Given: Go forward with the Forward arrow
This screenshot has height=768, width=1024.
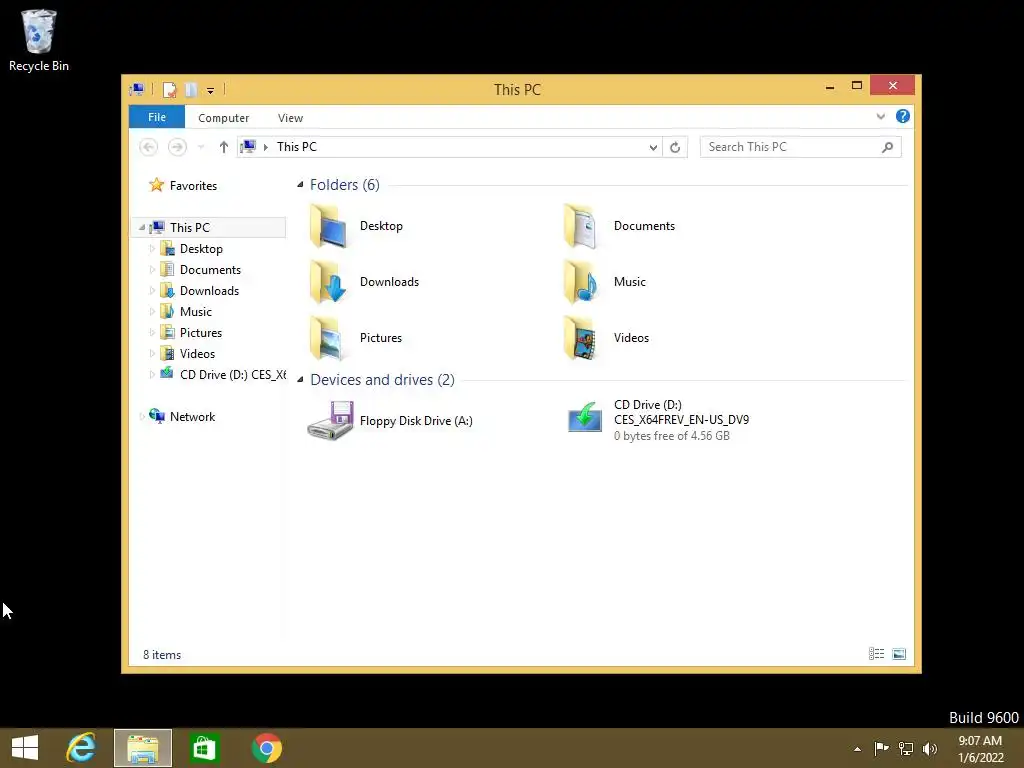Looking at the screenshot, I should tap(177, 147).
